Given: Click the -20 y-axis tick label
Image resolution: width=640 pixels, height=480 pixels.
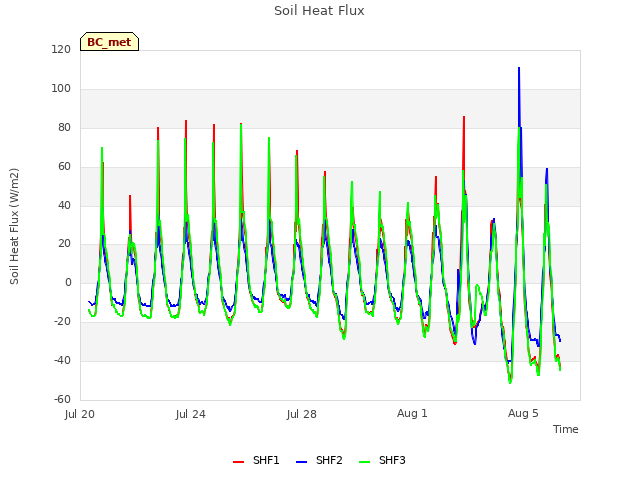Looking at the screenshot, I should [x=62, y=322].
